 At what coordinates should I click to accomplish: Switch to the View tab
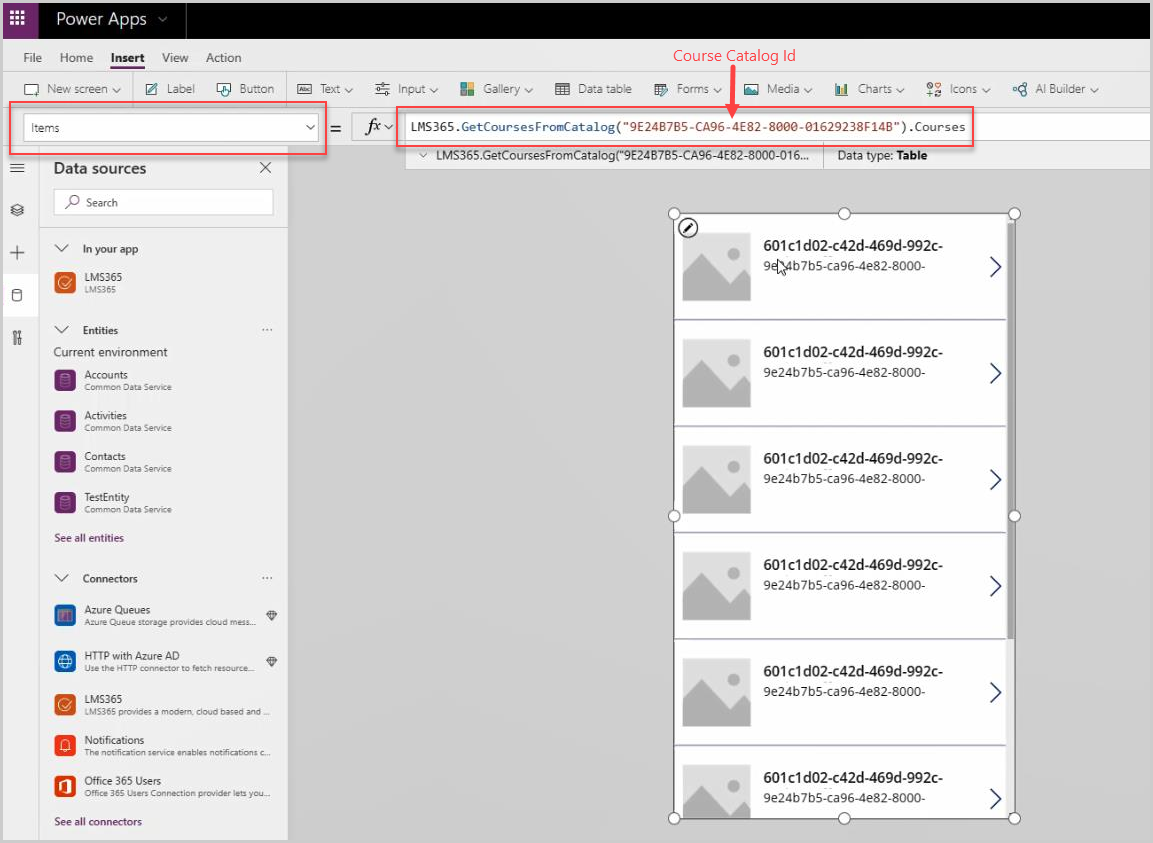175,58
